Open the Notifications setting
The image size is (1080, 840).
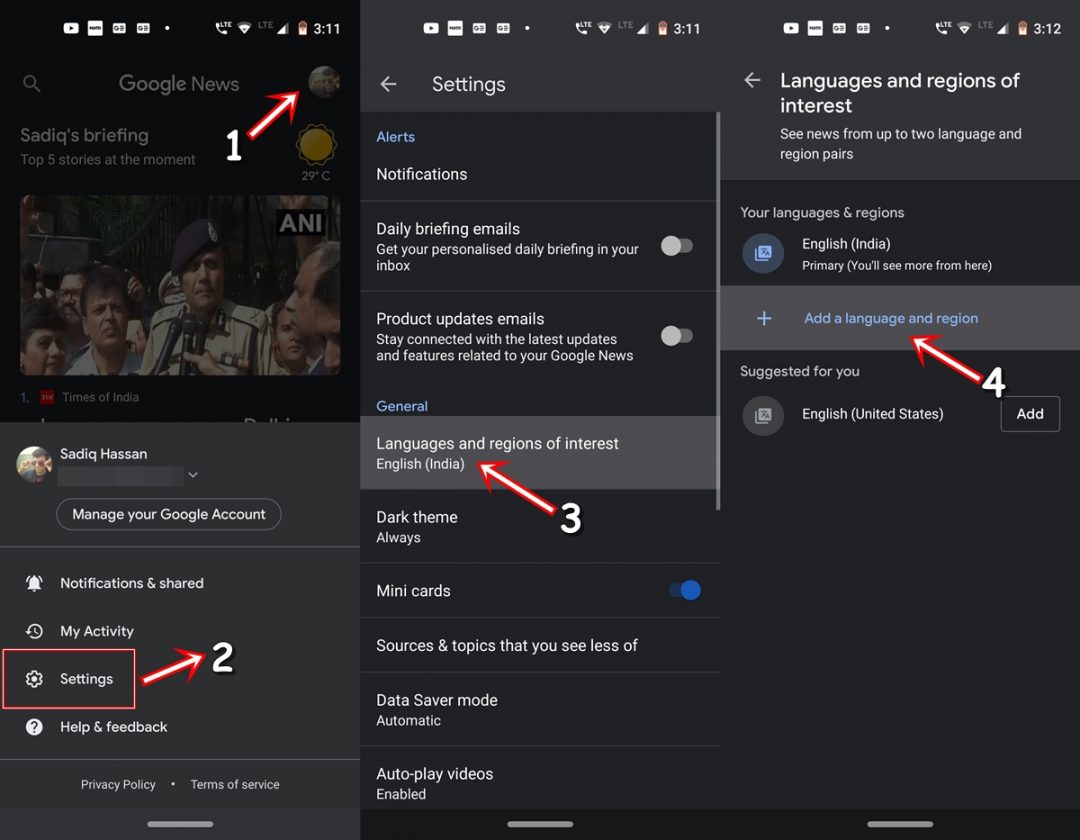539,174
